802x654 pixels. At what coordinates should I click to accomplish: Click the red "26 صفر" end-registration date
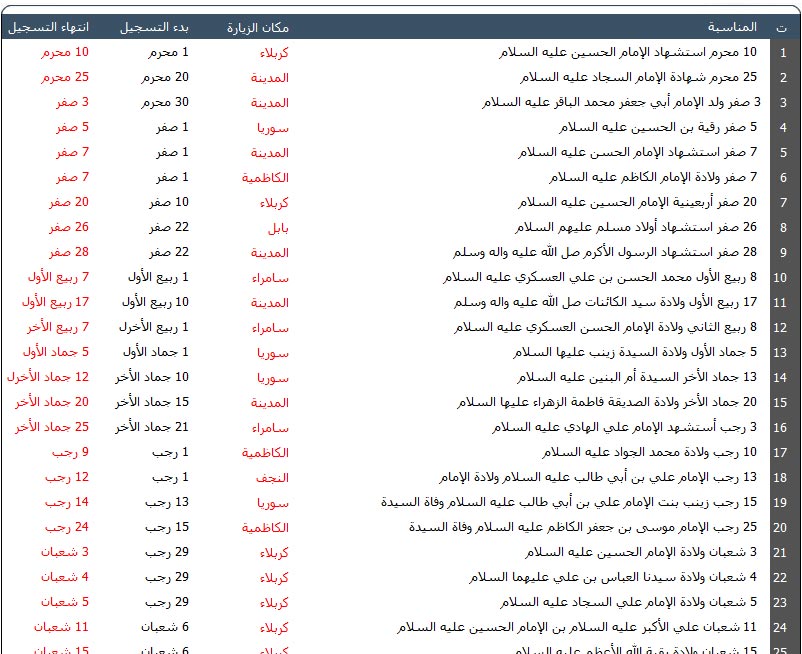tap(69, 228)
